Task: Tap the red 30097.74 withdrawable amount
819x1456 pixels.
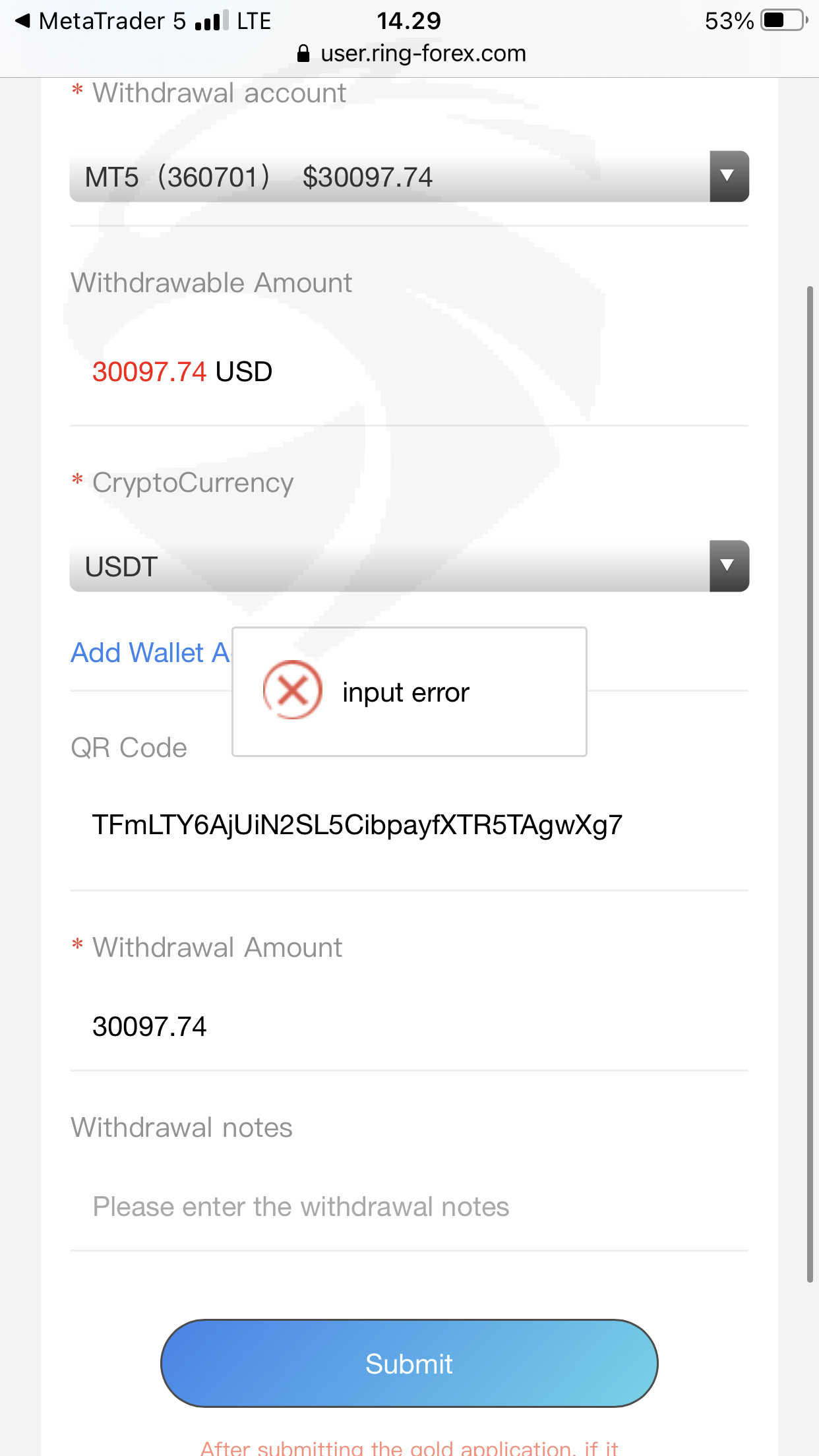Action: click(x=150, y=372)
